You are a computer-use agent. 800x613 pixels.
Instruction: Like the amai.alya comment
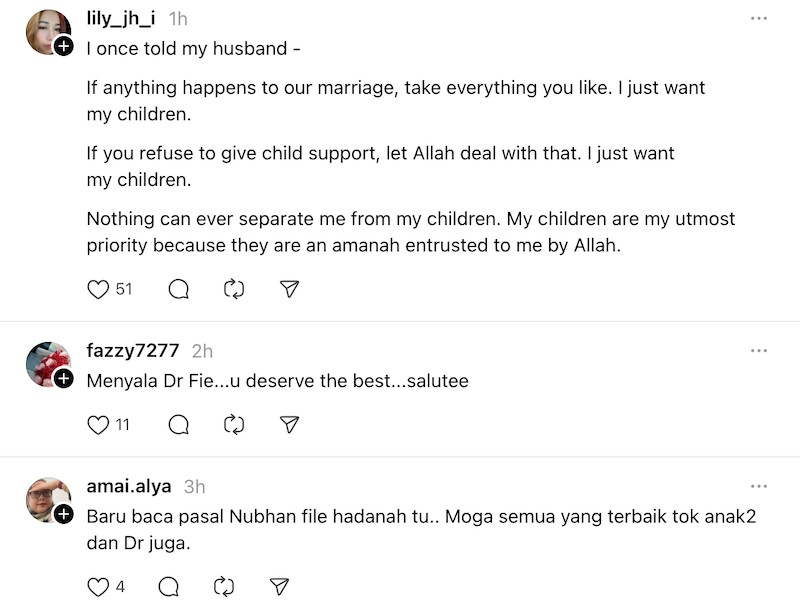point(98,586)
